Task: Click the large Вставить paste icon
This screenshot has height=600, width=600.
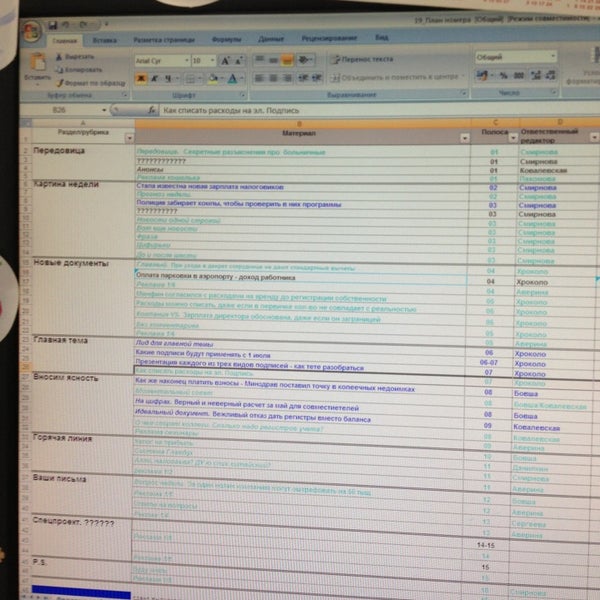Action: 38,62
